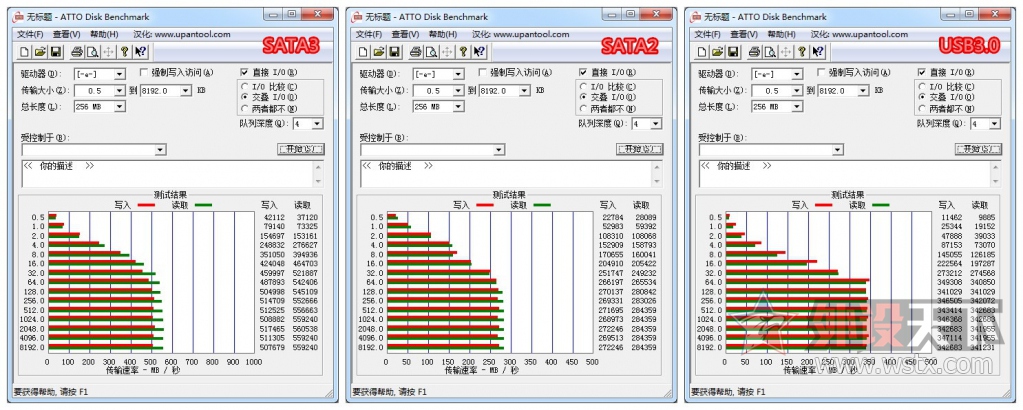Select 两者都不 radio in SATA3 window
The image size is (1023, 410).
point(245,108)
